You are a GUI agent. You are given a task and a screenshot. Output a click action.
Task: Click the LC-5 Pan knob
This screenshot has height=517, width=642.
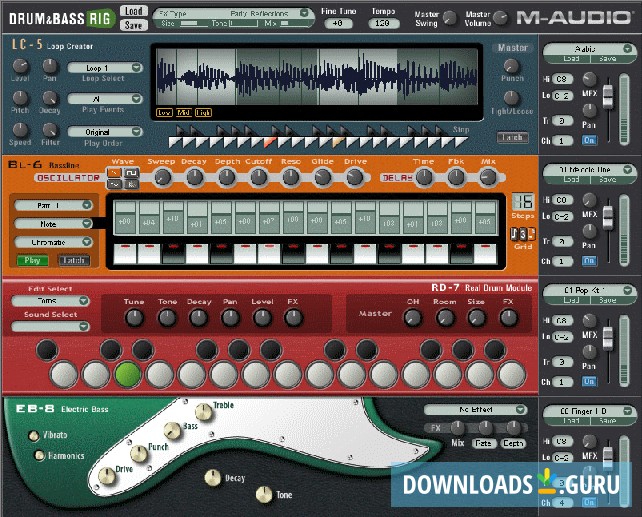pyautogui.click(x=50, y=66)
